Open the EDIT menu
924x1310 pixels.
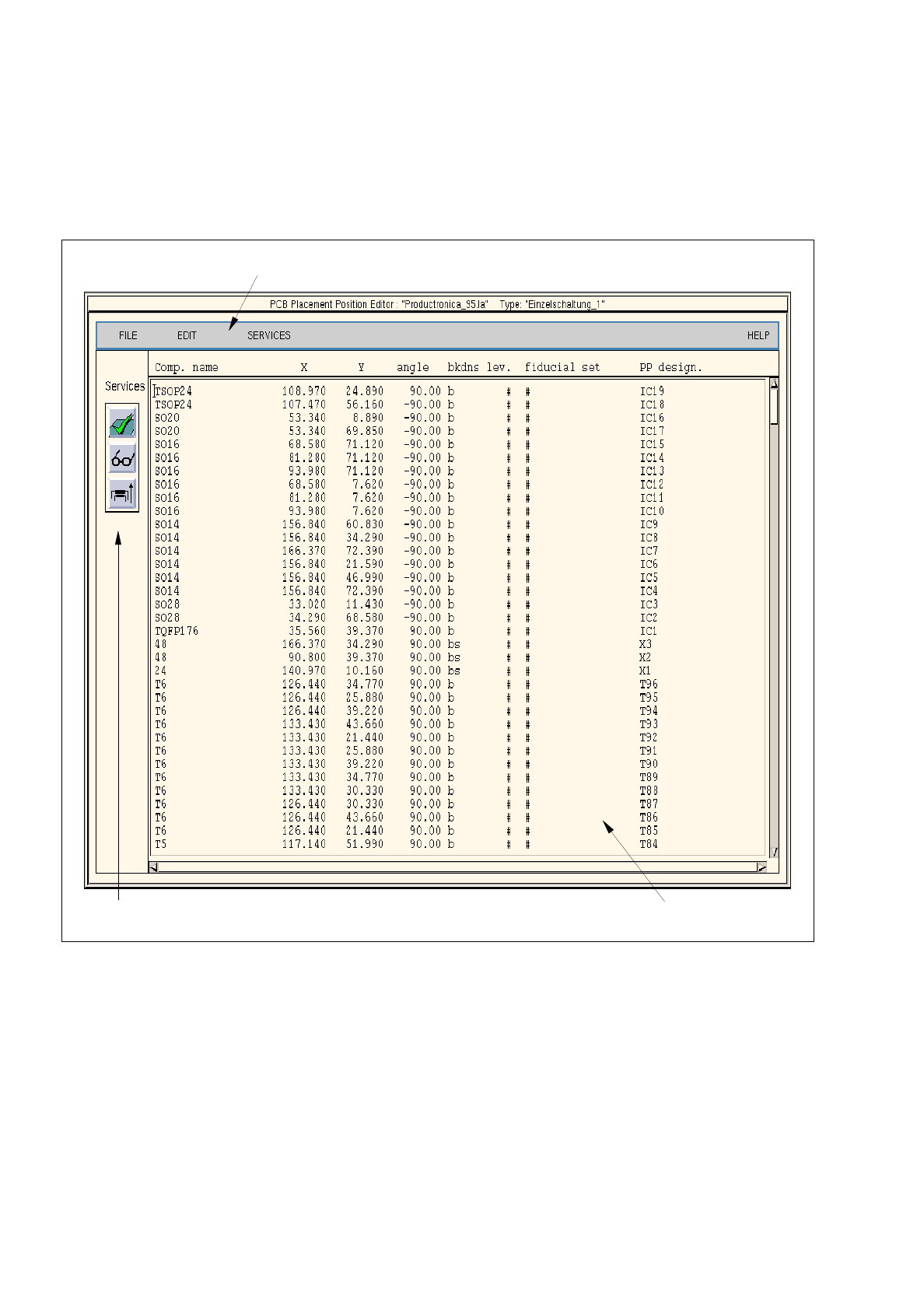pyautogui.click(x=187, y=335)
